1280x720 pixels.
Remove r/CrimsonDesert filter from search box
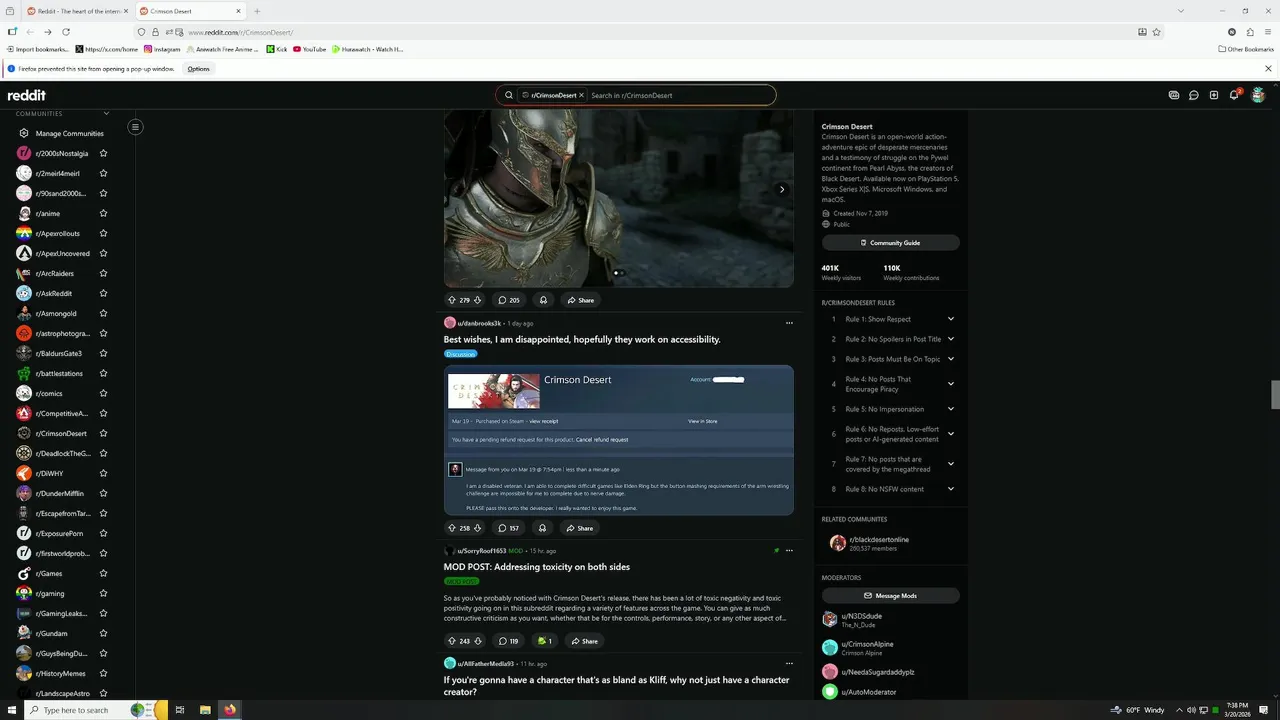[581, 95]
